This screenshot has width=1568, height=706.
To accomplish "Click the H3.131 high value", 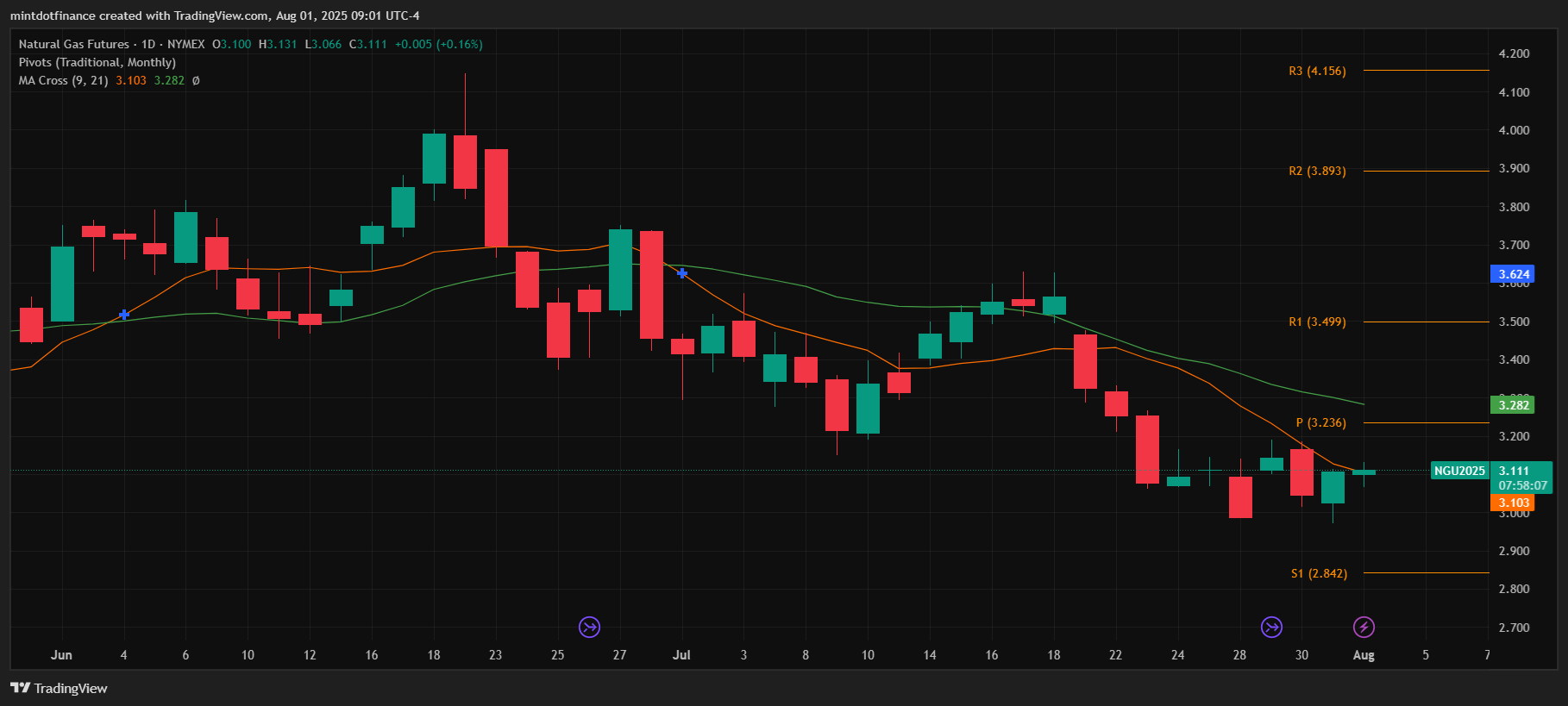I will point(278,44).
